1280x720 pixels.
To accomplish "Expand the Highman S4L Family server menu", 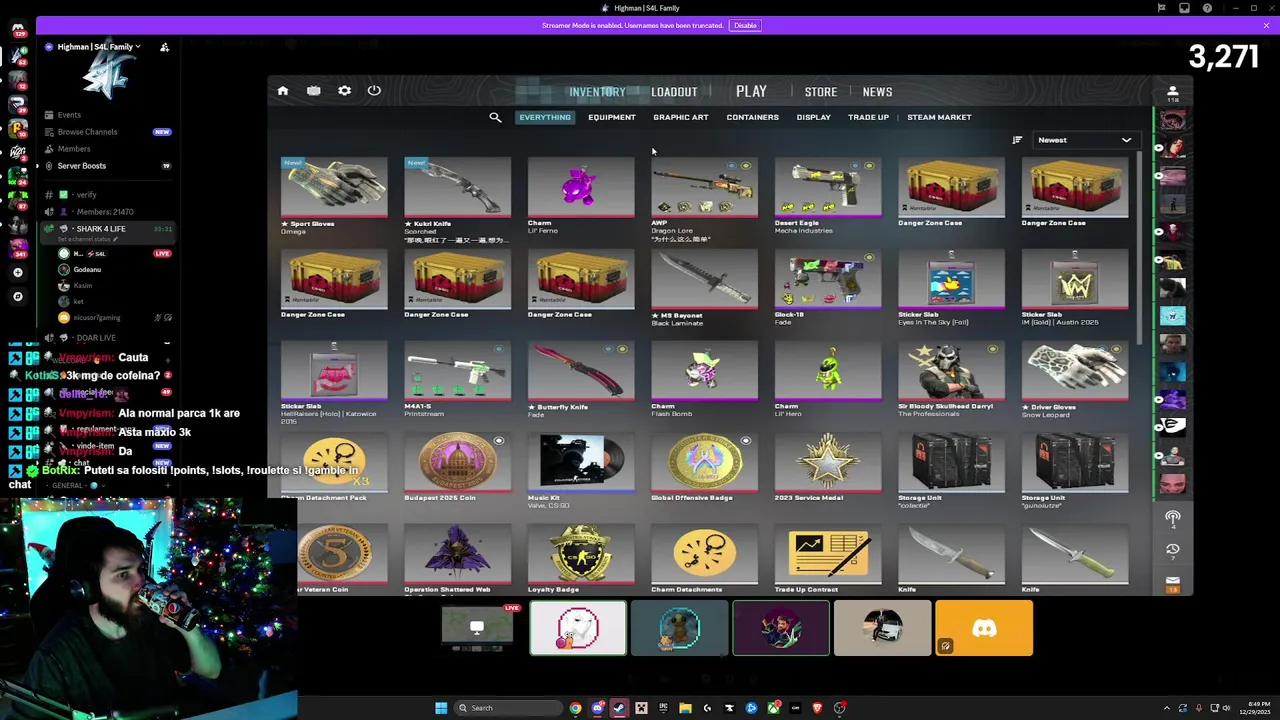I will [x=99, y=47].
